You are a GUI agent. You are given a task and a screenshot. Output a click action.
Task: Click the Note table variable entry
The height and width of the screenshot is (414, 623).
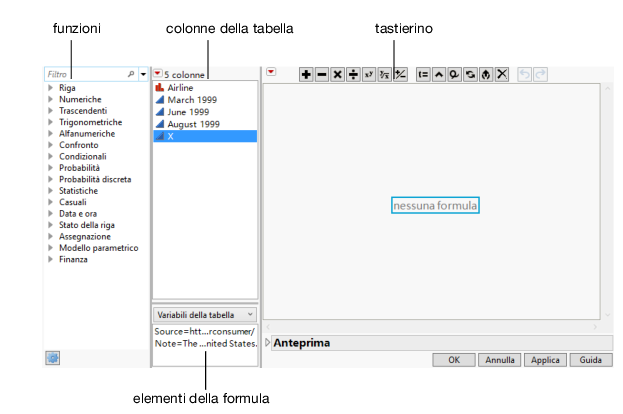coord(205,343)
